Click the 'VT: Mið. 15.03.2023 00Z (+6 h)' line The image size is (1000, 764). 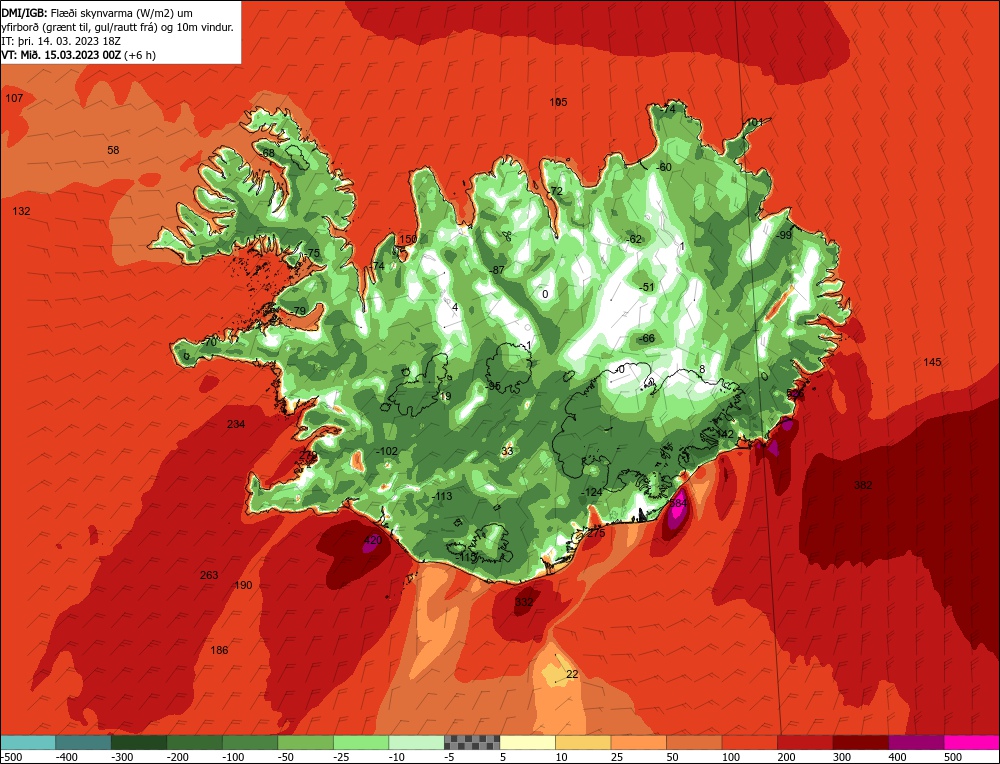click(78, 55)
